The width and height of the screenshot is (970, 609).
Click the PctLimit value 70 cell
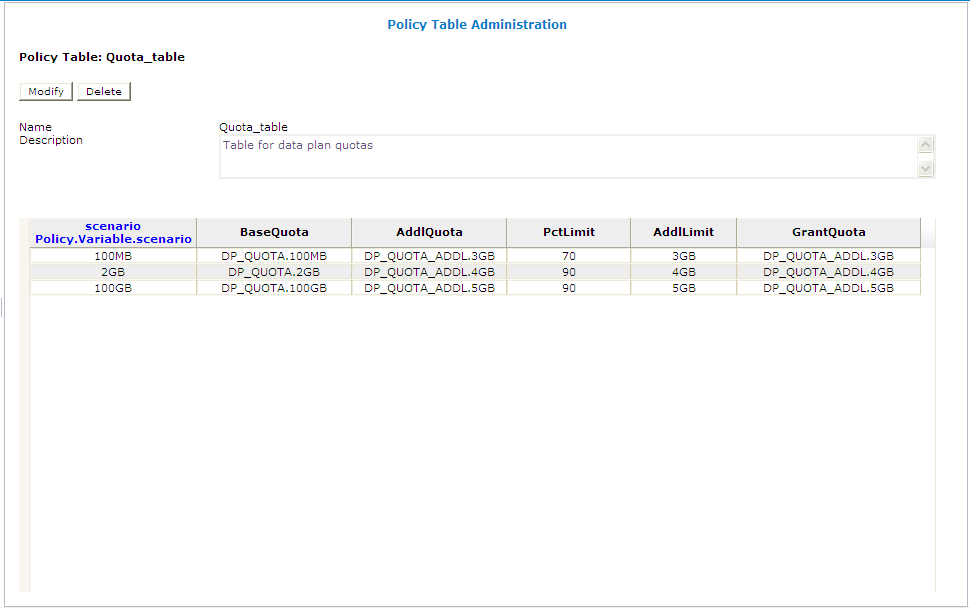pos(568,255)
